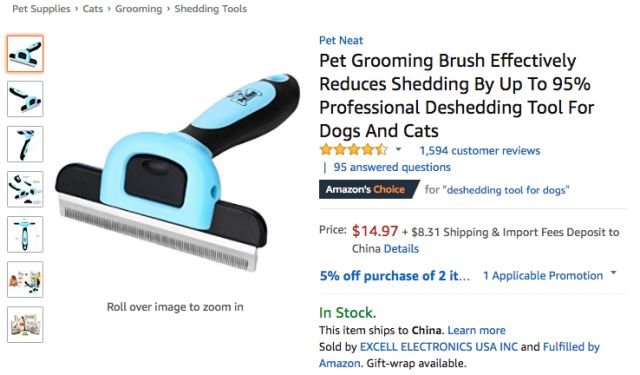Viewport: 640px width, 375px height.
Task: Show the third thumbnail of upright brush
Action: pos(25,144)
